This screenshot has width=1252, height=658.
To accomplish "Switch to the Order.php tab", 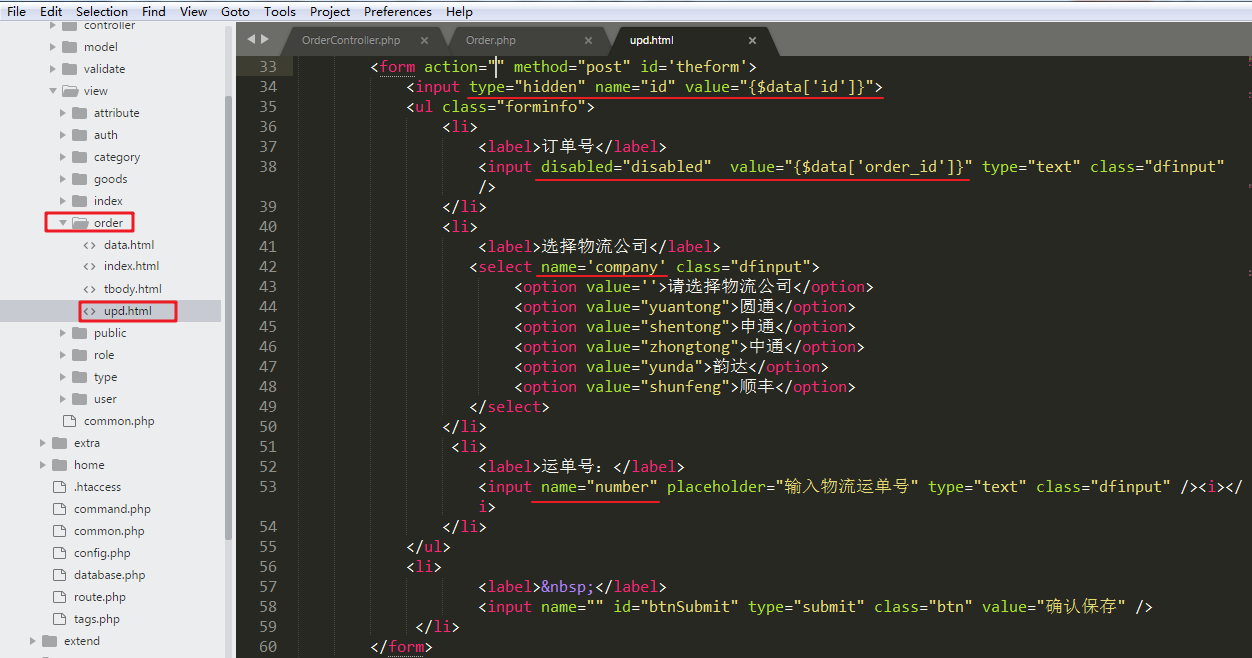I will point(491,41).
